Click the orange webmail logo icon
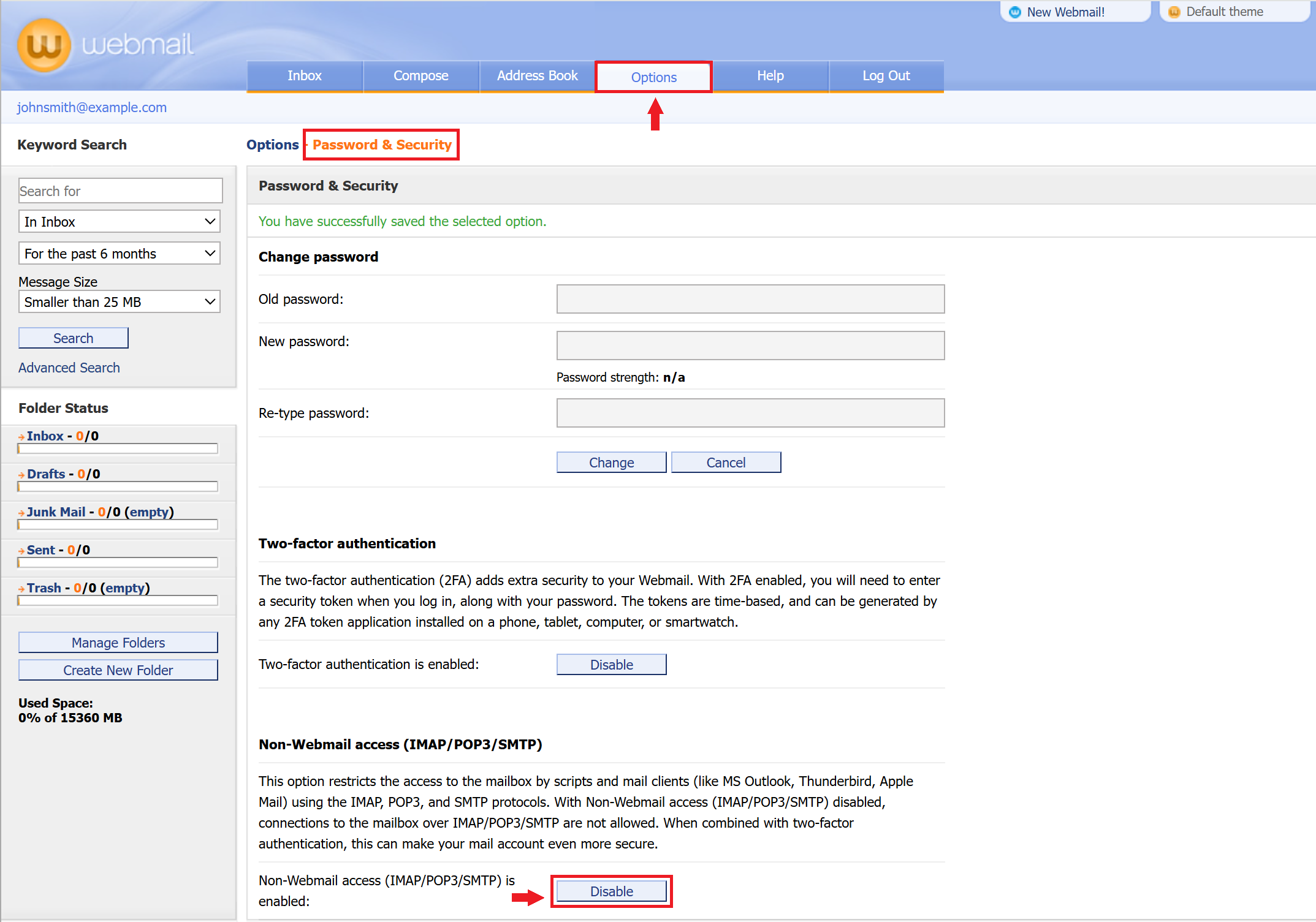The image size is (1316, 922). pyautogui.click(x=44, y=45)
